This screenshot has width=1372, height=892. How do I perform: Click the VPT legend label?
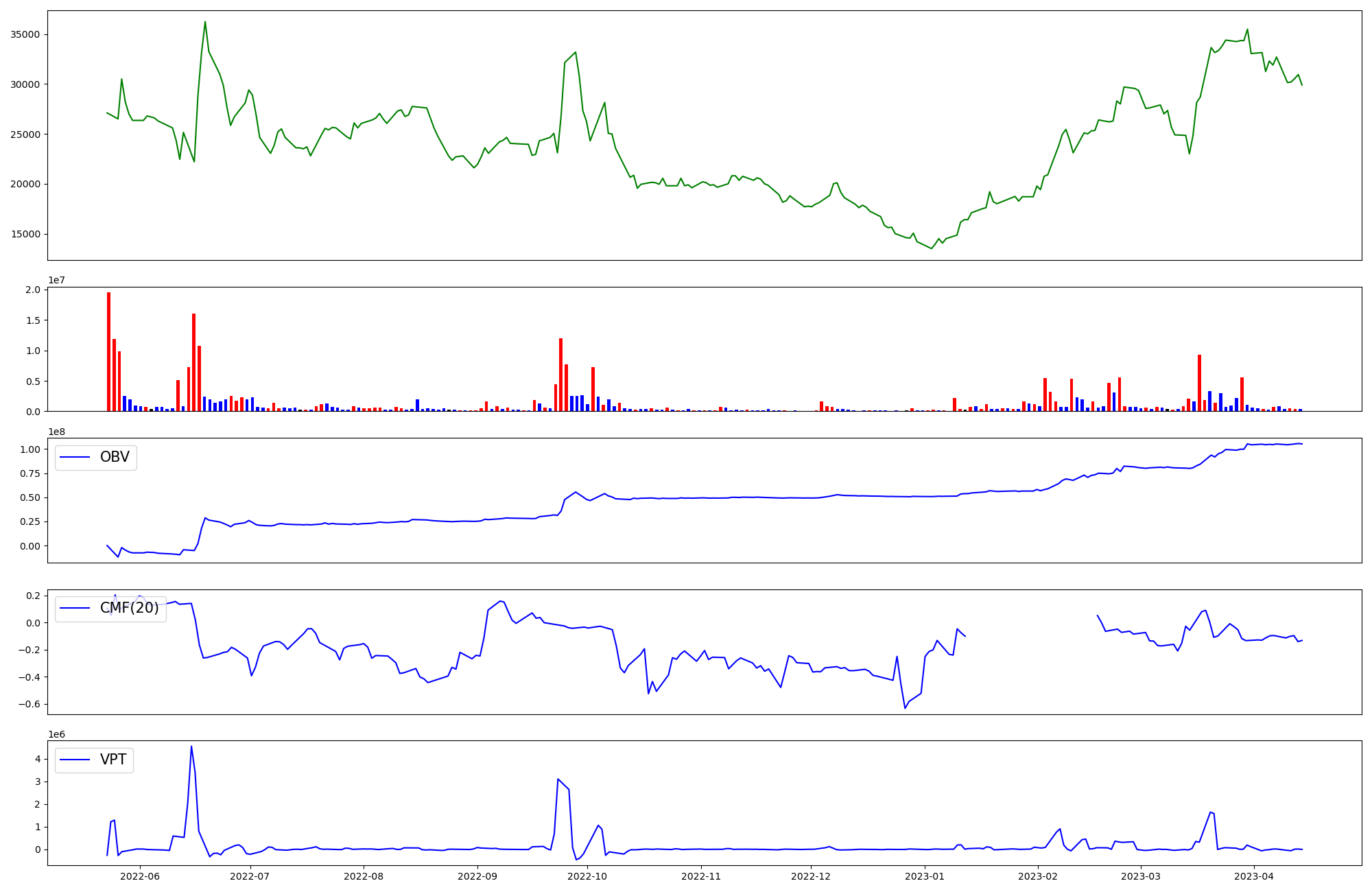(x=113, y=760)
